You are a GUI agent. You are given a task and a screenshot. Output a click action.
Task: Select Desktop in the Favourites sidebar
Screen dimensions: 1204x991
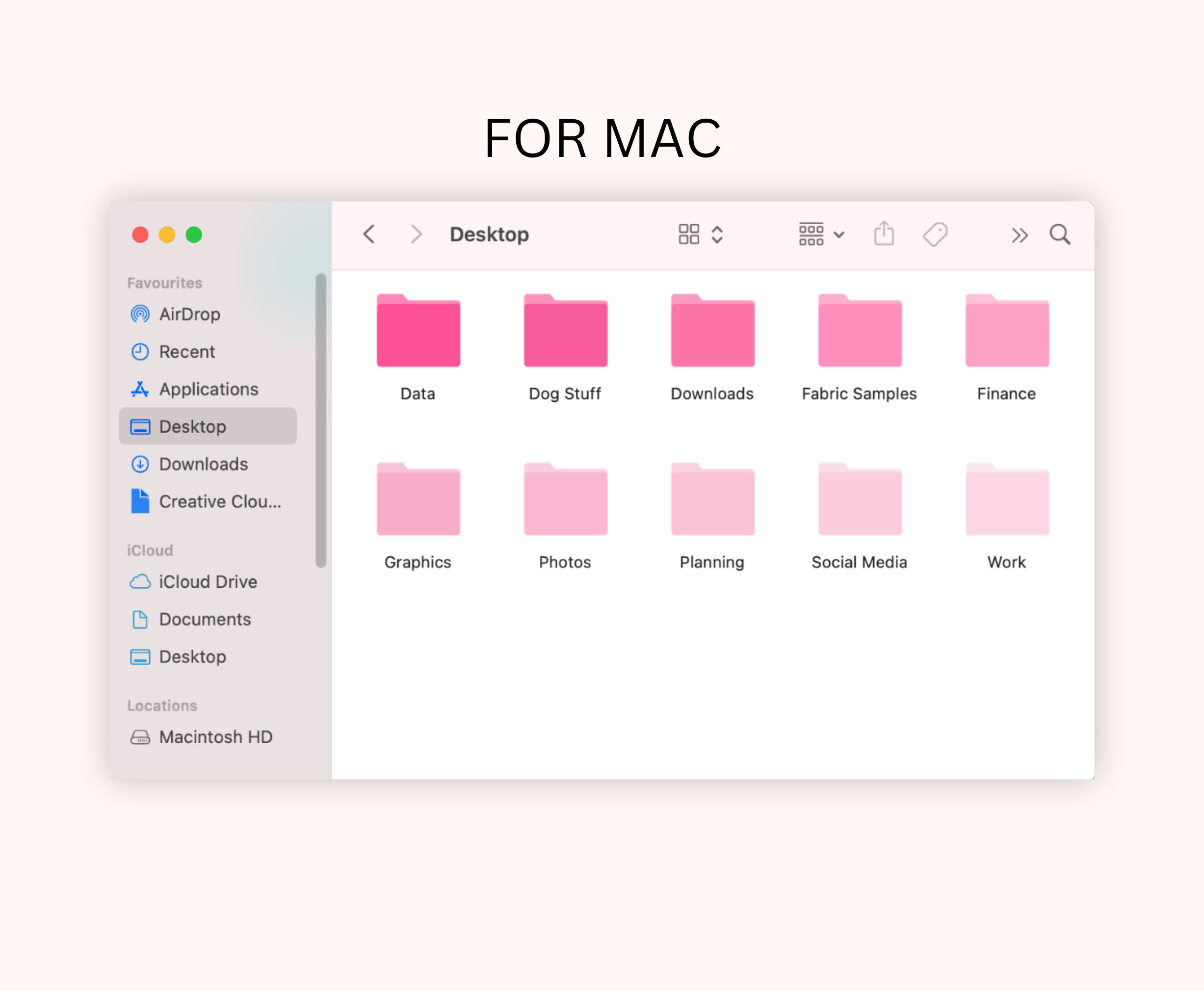coord(193,426)
